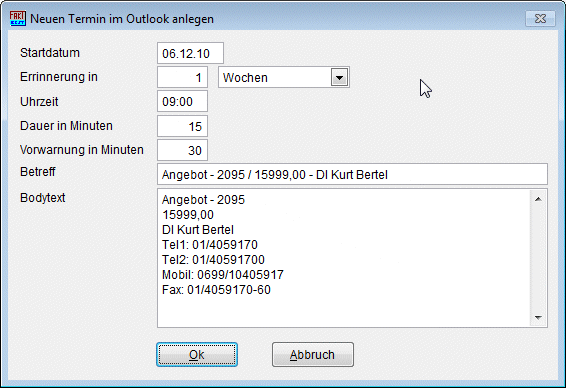Click the FAKT application icon in title bar
This screenshot has width=566, height=388.
pyautogui.click(x=18, y=18)
